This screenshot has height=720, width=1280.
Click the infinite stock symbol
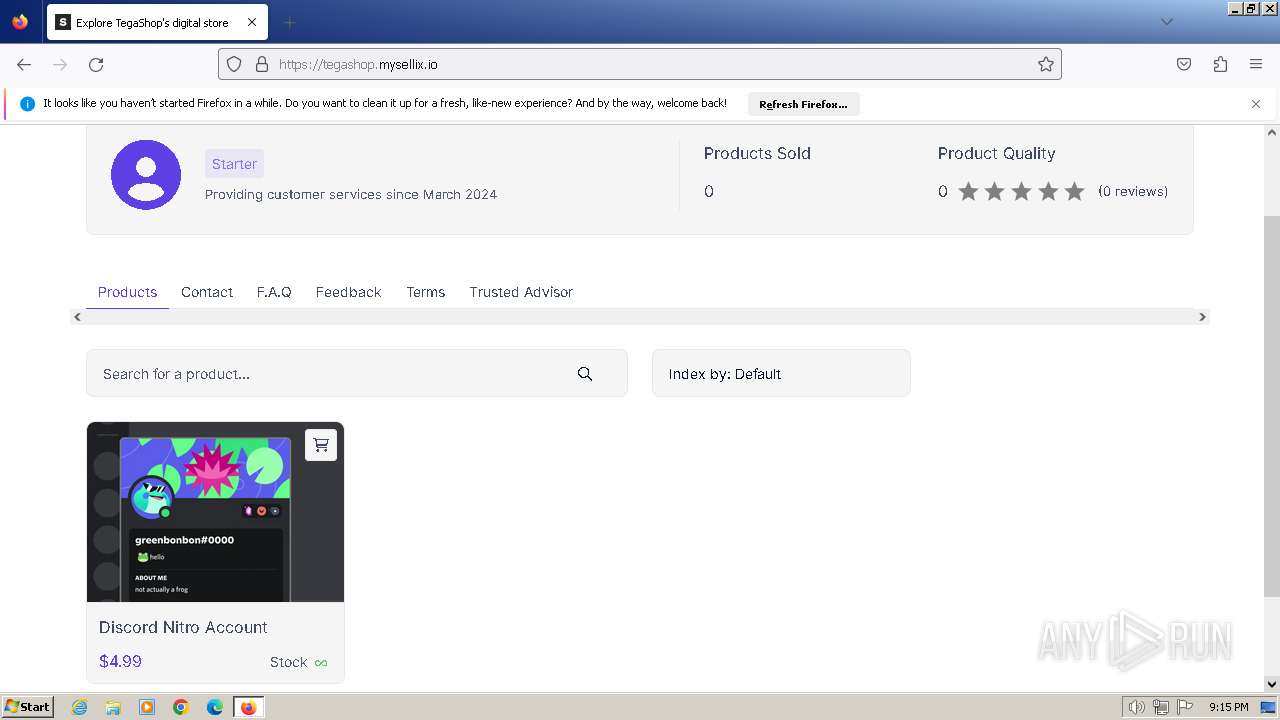(x=321, y=662)
